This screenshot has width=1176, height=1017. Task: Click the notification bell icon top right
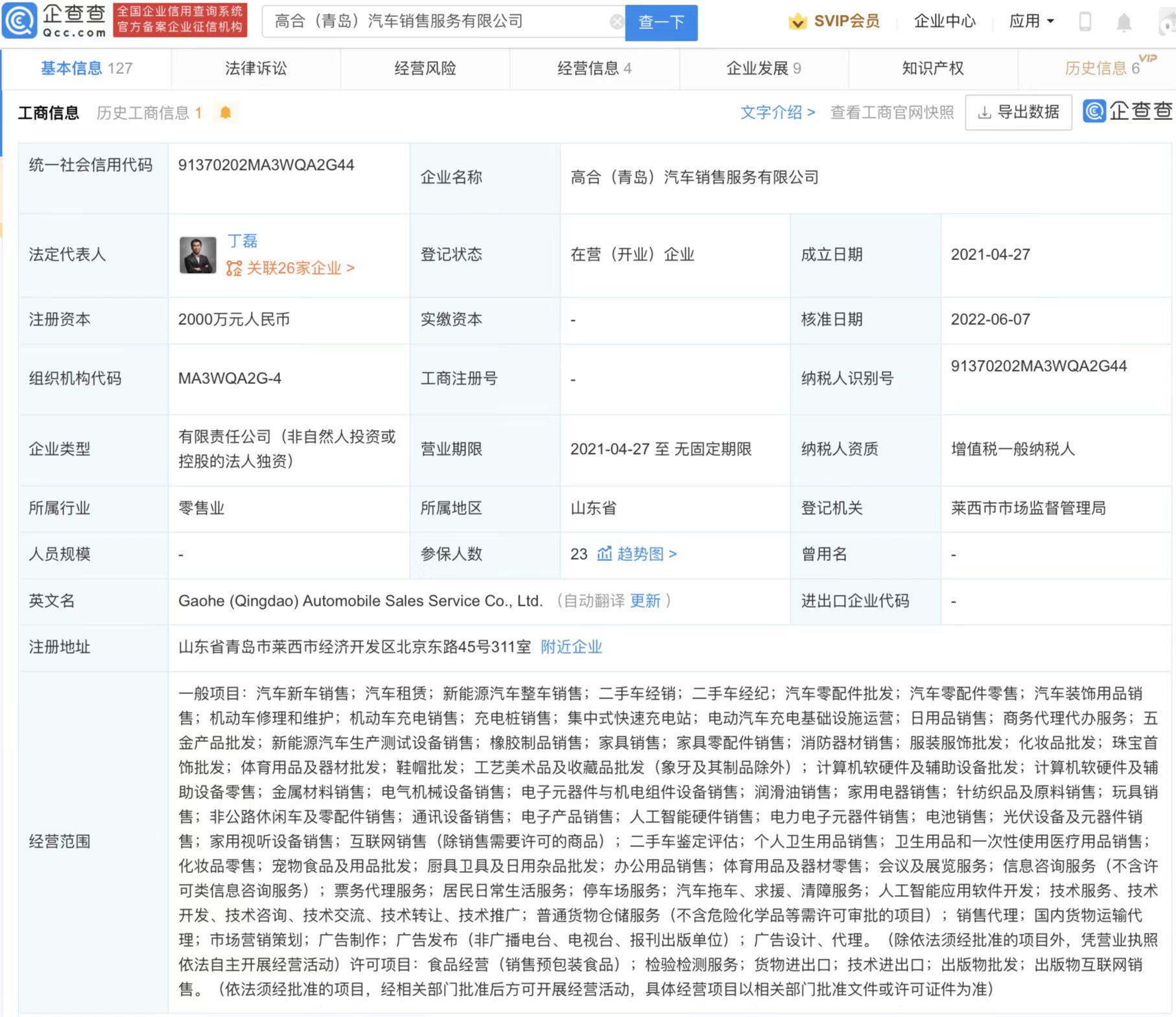tap(1125, 21)
